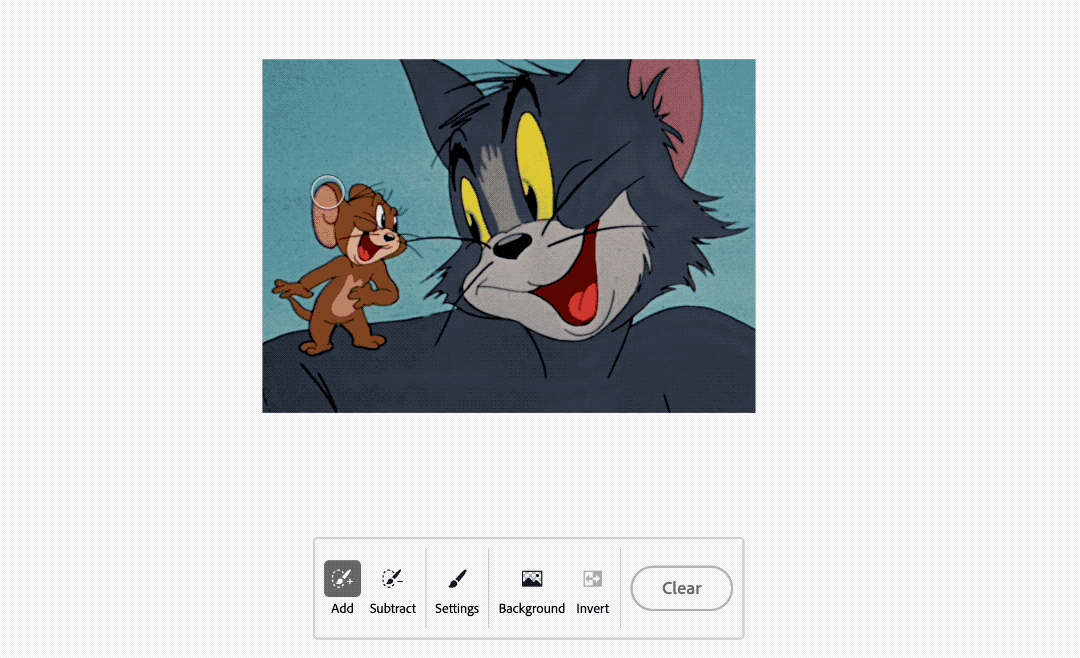Click the "Invert" text label
Image resolution: width=1080 pixels, height=658 pixels.
coord(593,608)
